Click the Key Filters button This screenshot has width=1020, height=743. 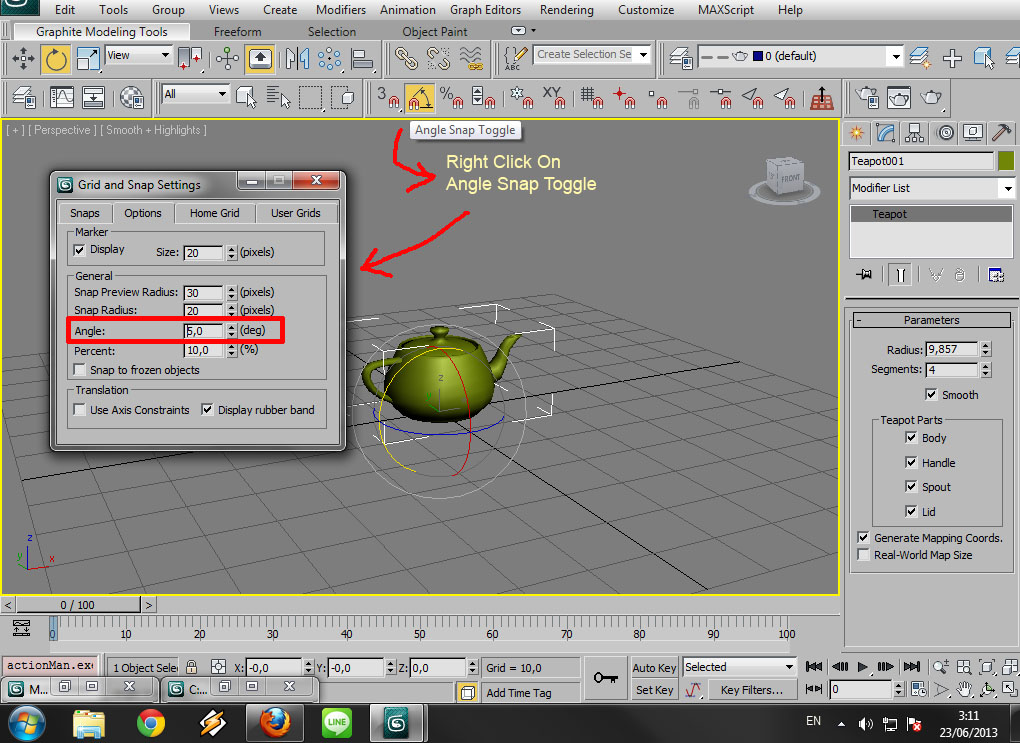tap(752, 689)
